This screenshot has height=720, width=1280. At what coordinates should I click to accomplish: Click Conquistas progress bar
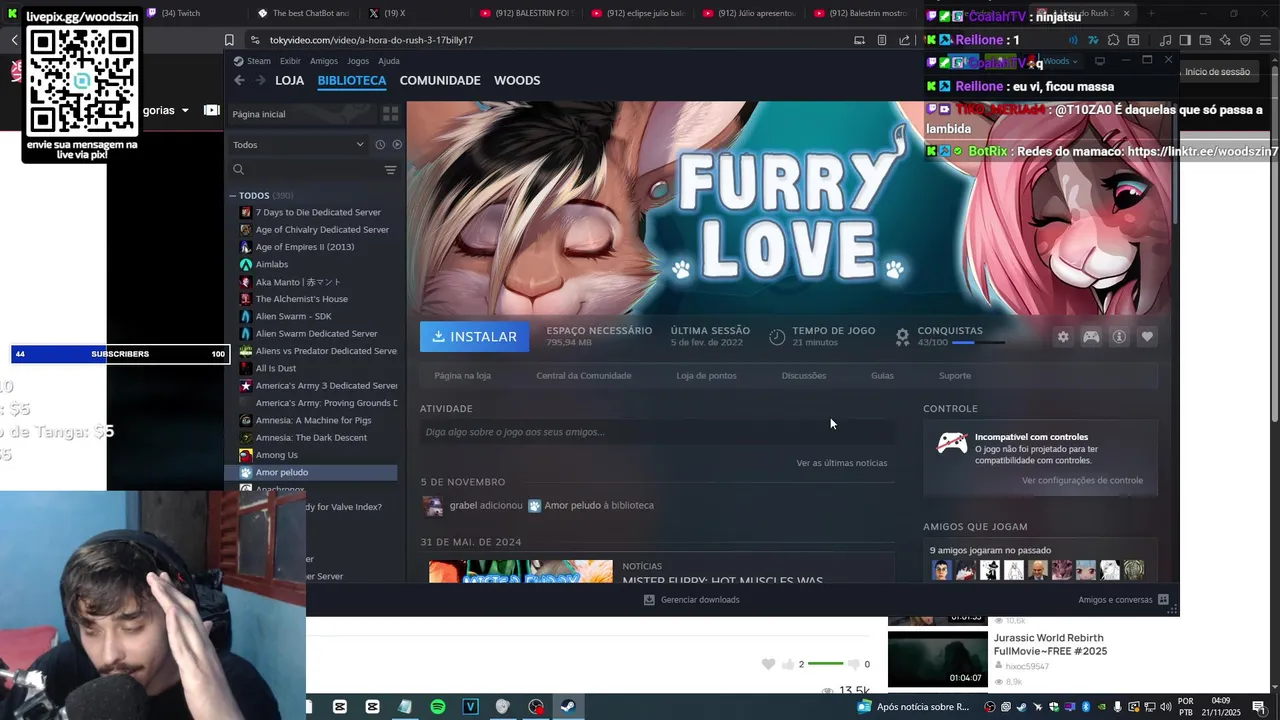(x=978, y=343)
